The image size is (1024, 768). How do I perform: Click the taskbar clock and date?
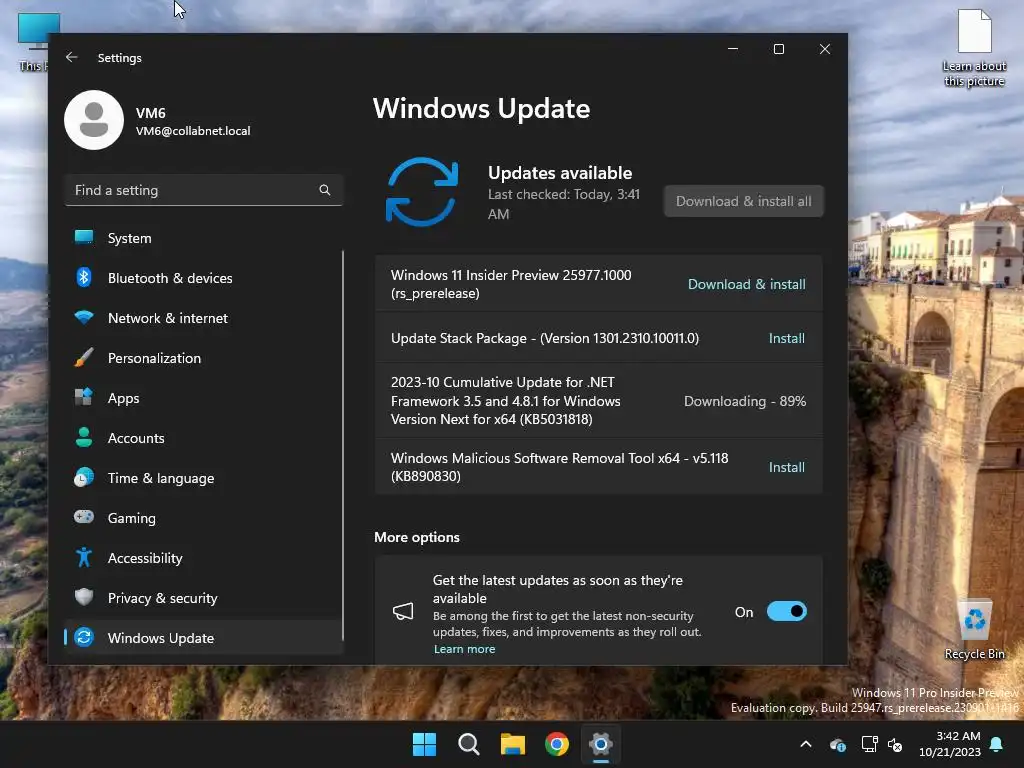coord(950,744)
